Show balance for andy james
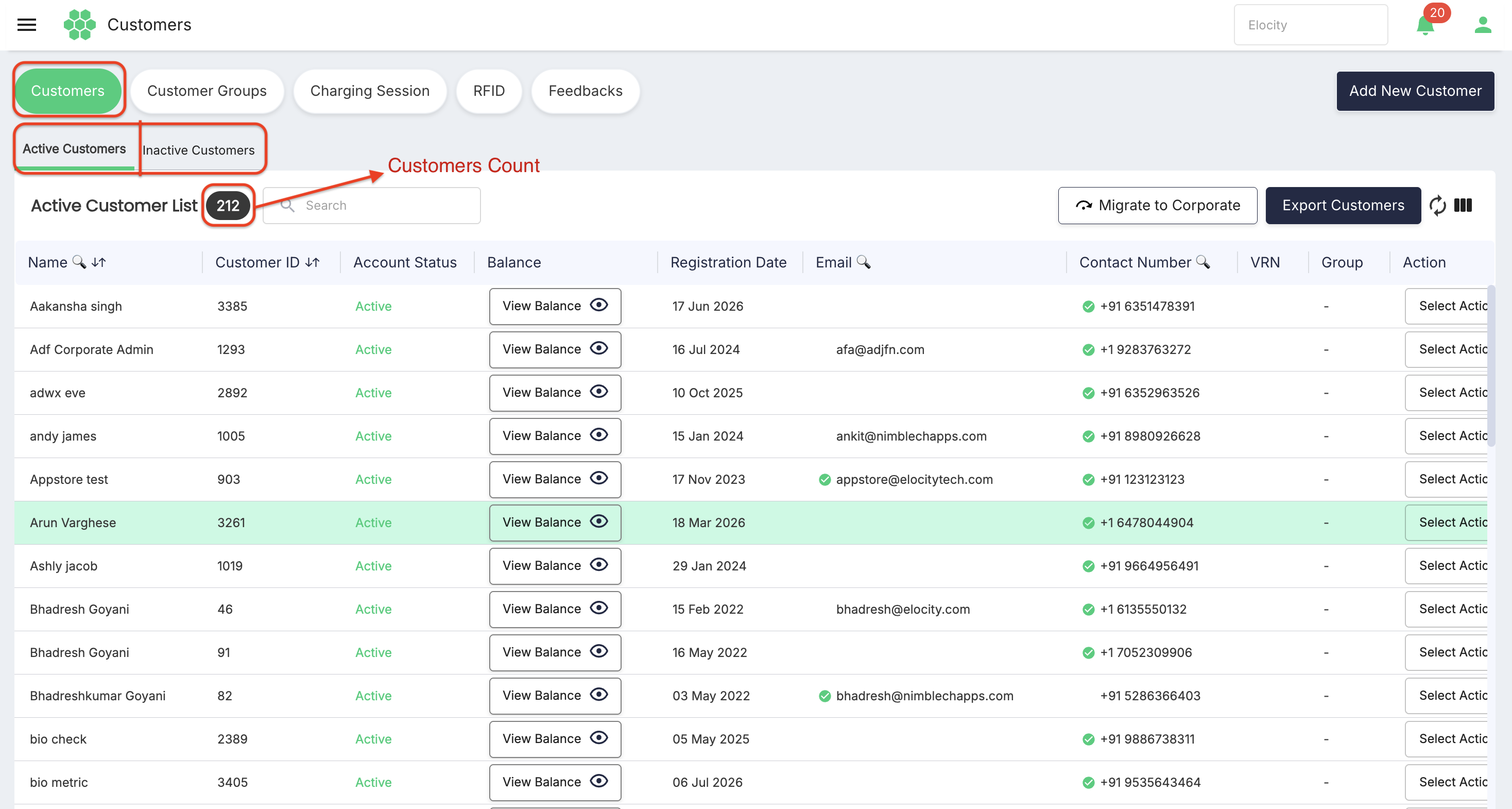This screenshot has height=809, width=1512. click(555, 436)
